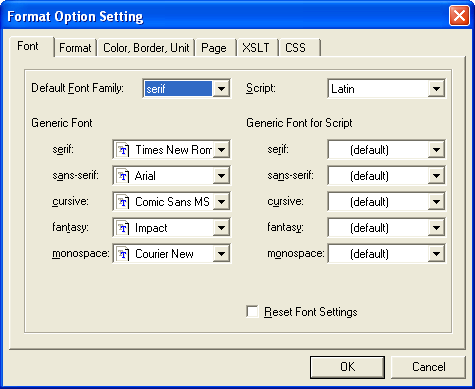This screenshot has height=389, width=475.
Task: Open the cursive Comic Sans MS dropdown arrow
Action: click(221, 202)
